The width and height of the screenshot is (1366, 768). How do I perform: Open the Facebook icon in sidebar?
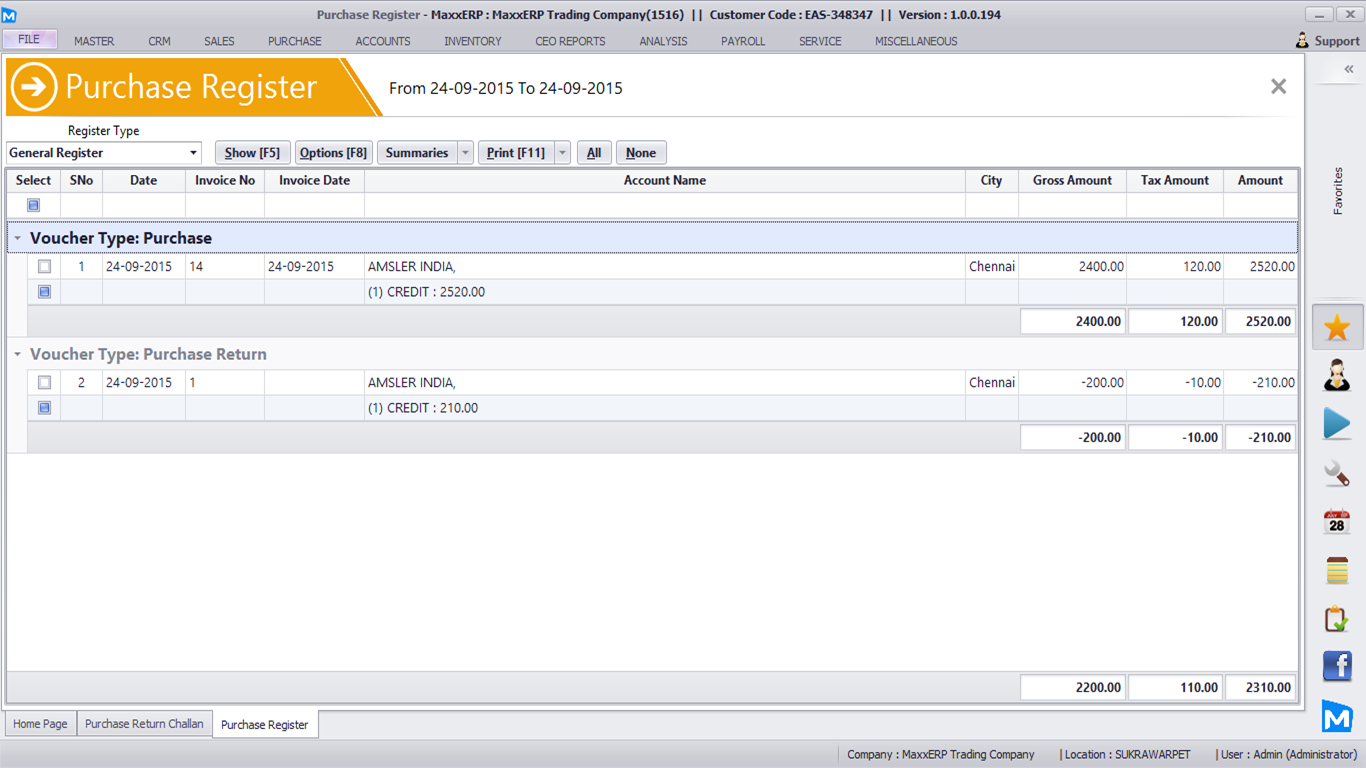click(1337, 666)
